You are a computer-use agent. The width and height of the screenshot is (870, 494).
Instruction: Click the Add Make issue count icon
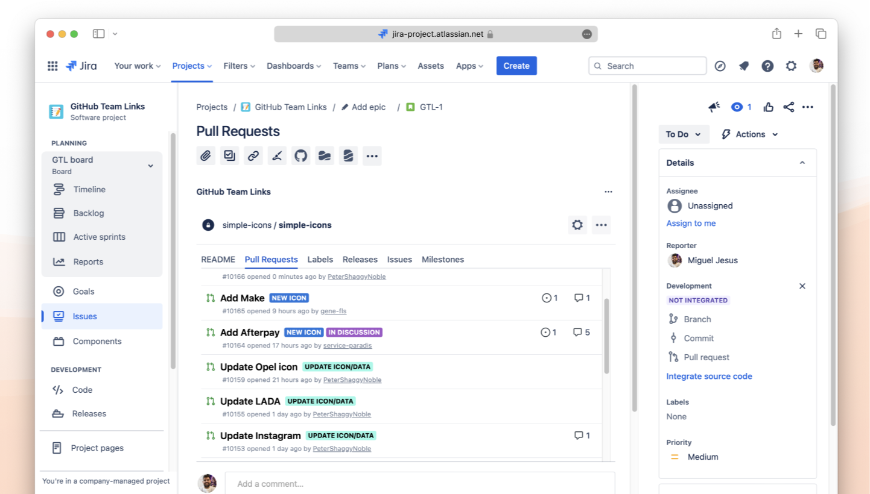point(549,298)
